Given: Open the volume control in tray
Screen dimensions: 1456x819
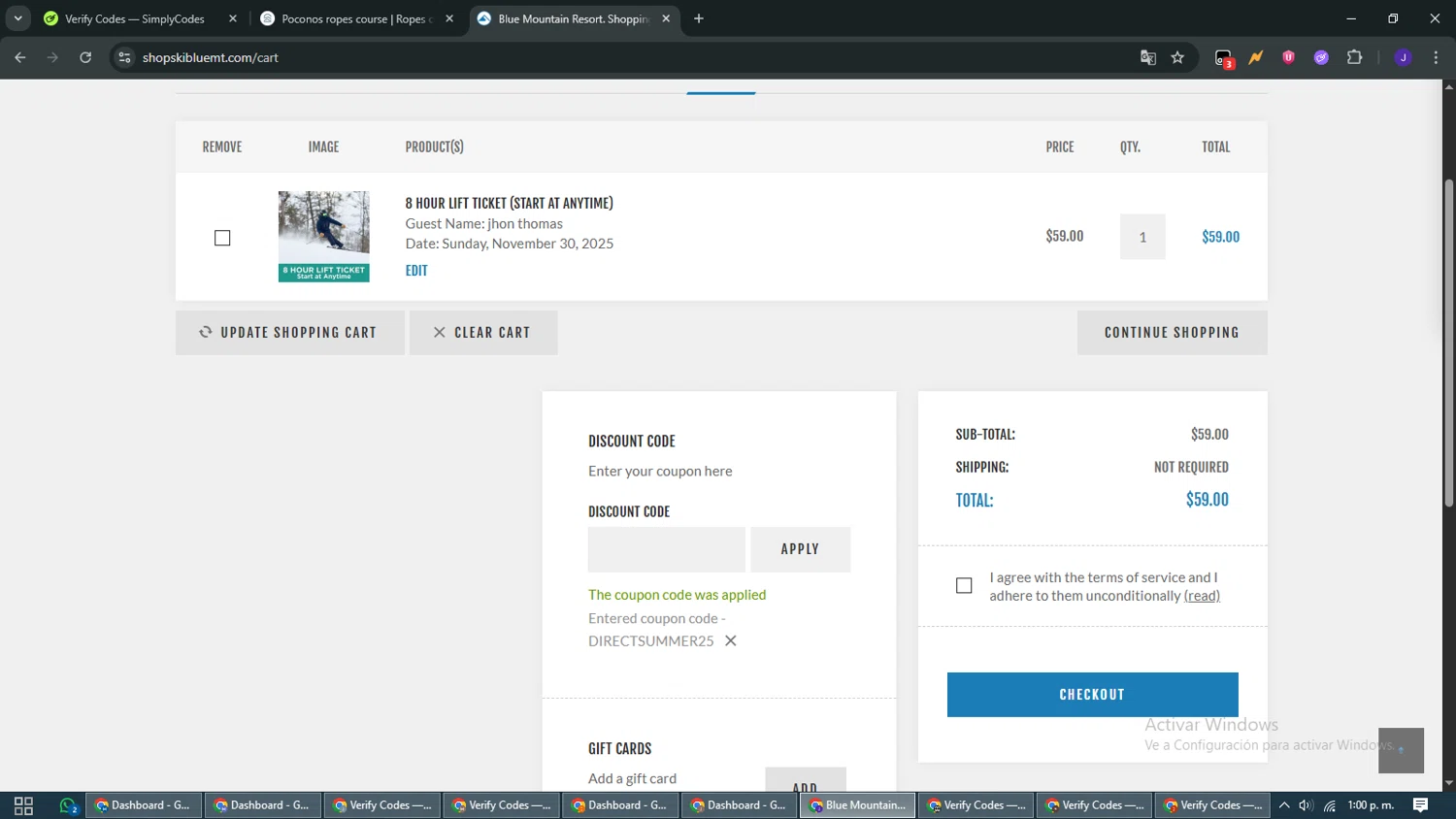Looking at the screenshot, I should coord(1307,805).
